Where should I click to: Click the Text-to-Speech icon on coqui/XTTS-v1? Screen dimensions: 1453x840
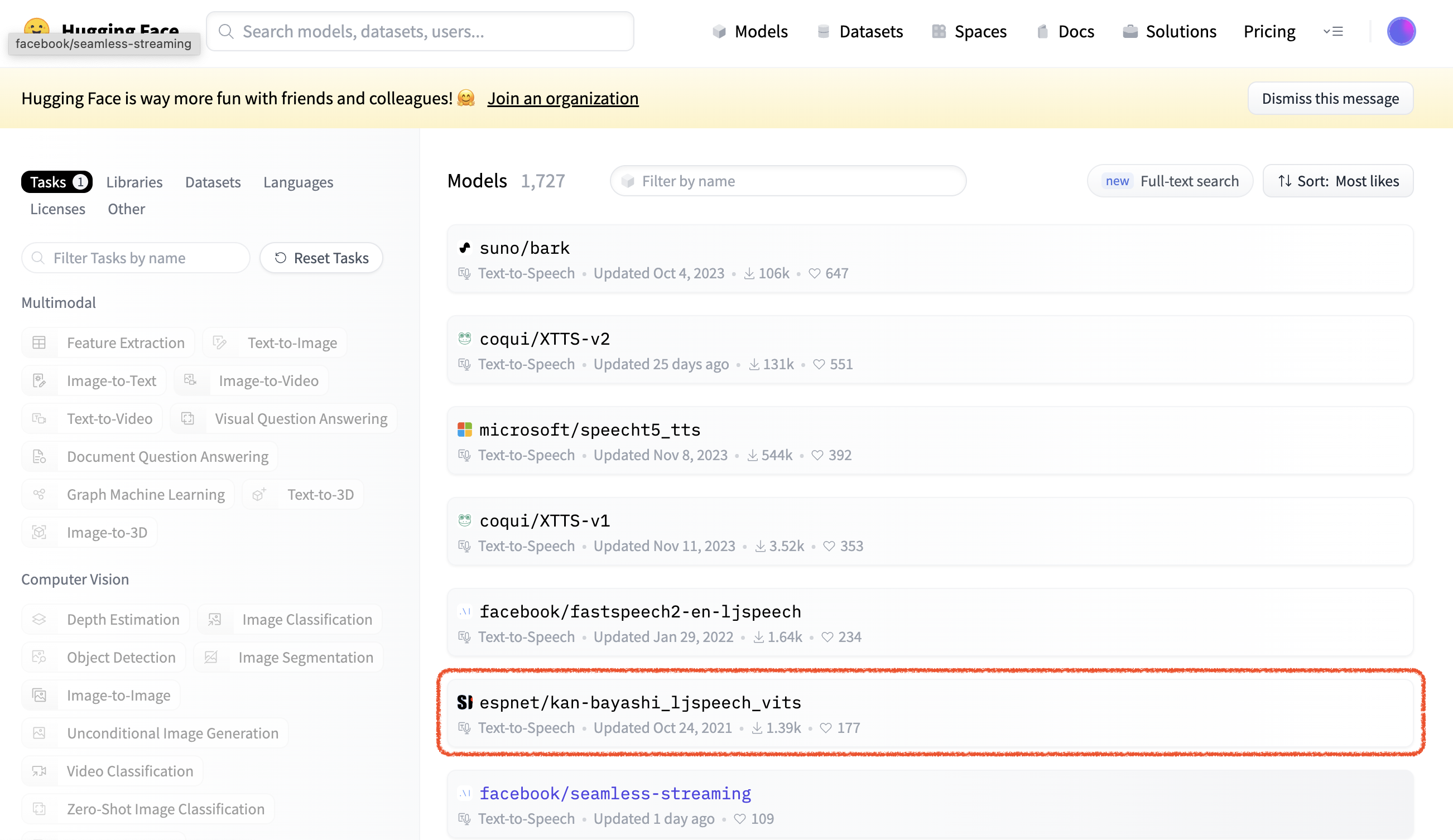pos(464,546)
